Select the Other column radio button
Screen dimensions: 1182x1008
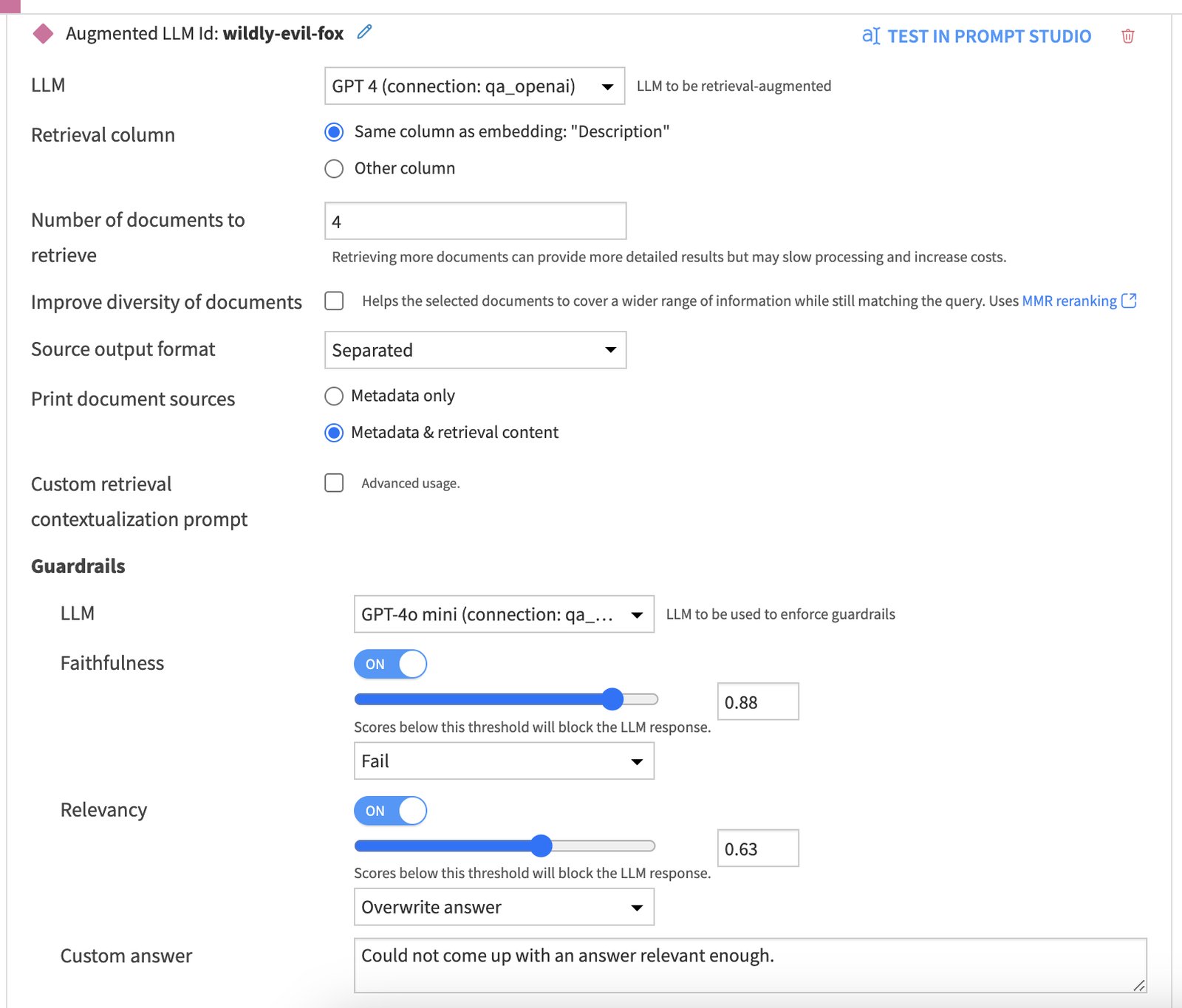pyautogui.click(x=334, y=168)
